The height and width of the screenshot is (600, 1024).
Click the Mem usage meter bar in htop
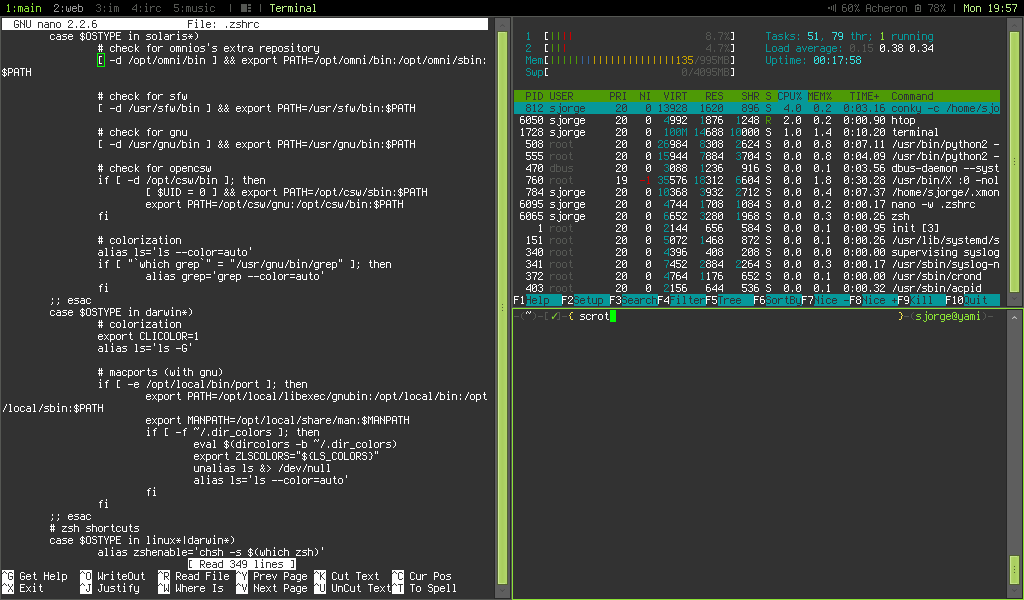pyautogui.click(x=630, y=60)
